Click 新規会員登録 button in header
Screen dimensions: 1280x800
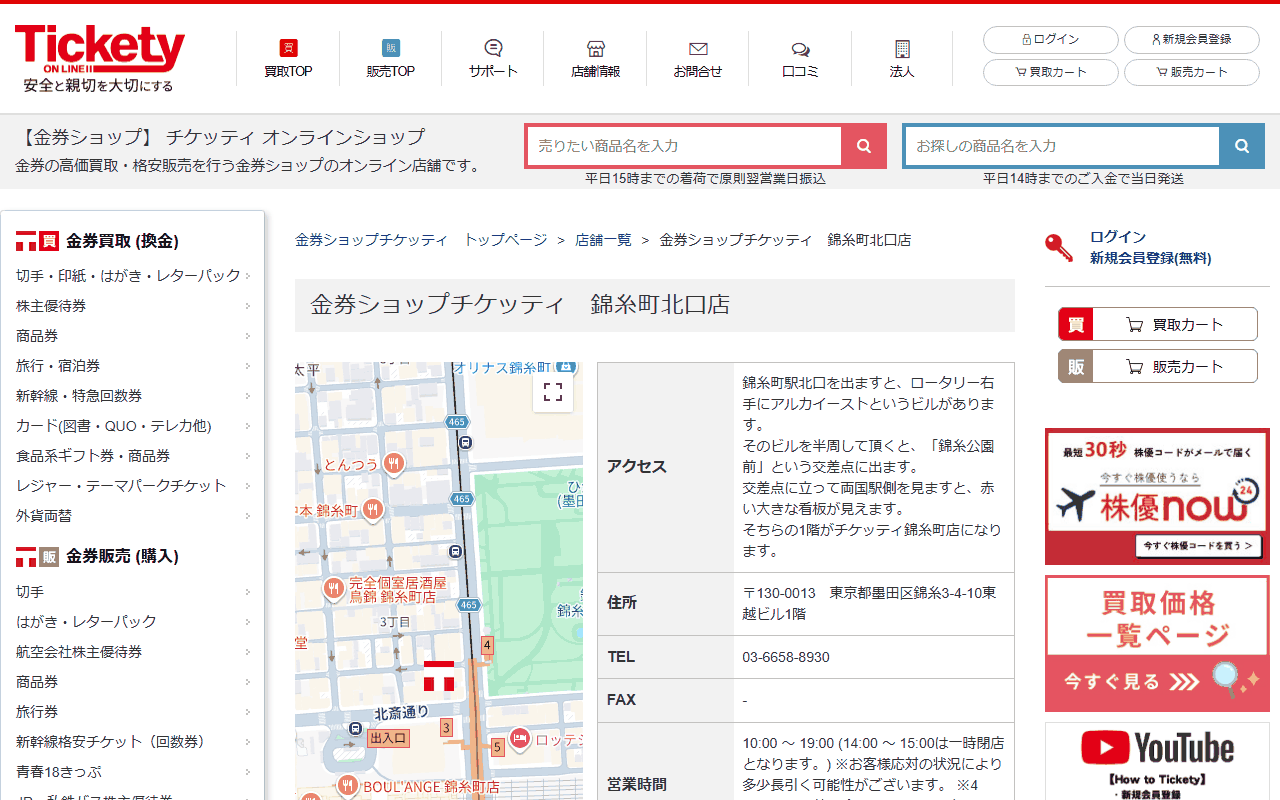click(1192, 40)
